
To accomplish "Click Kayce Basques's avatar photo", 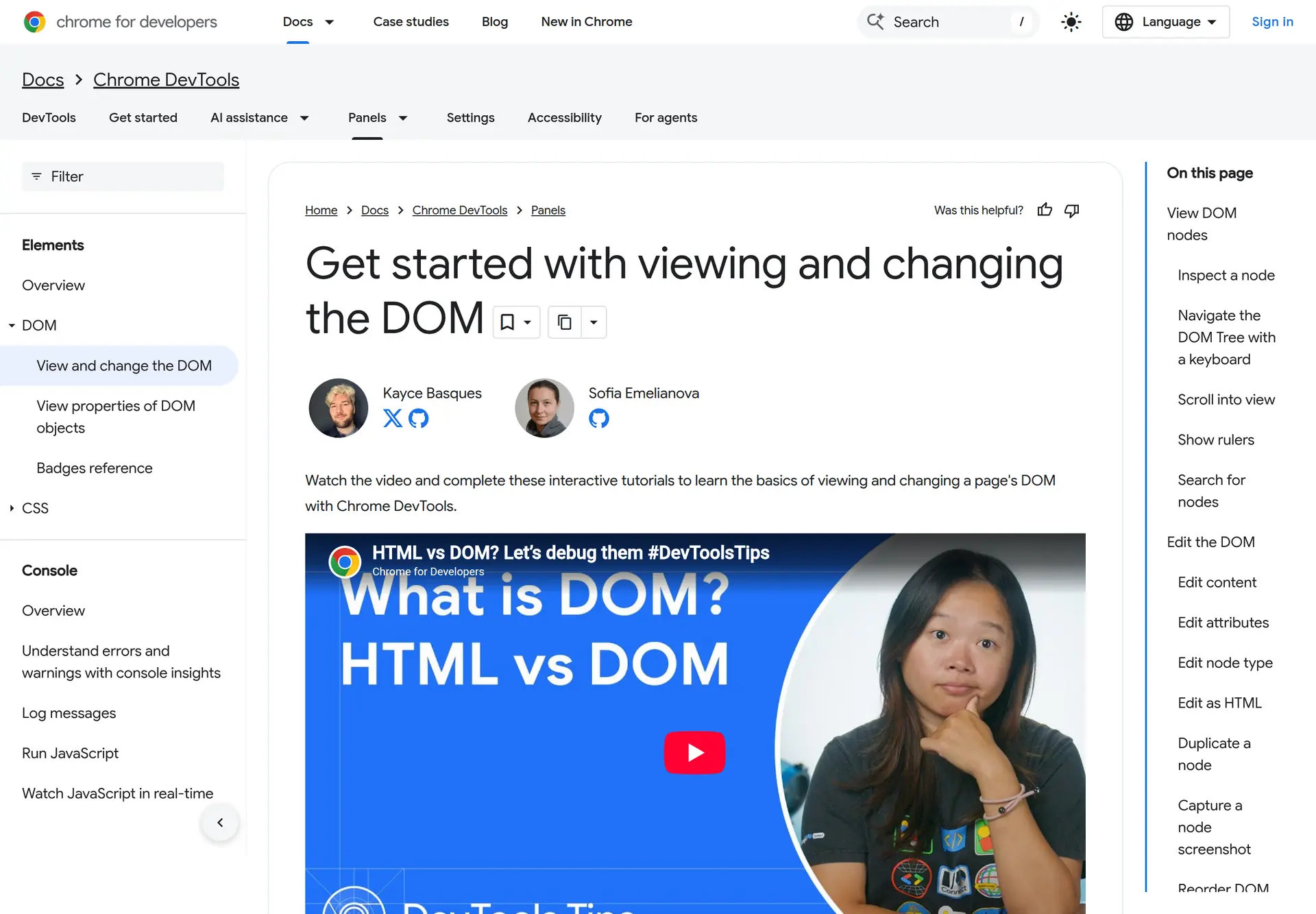I will coord(339,408).
